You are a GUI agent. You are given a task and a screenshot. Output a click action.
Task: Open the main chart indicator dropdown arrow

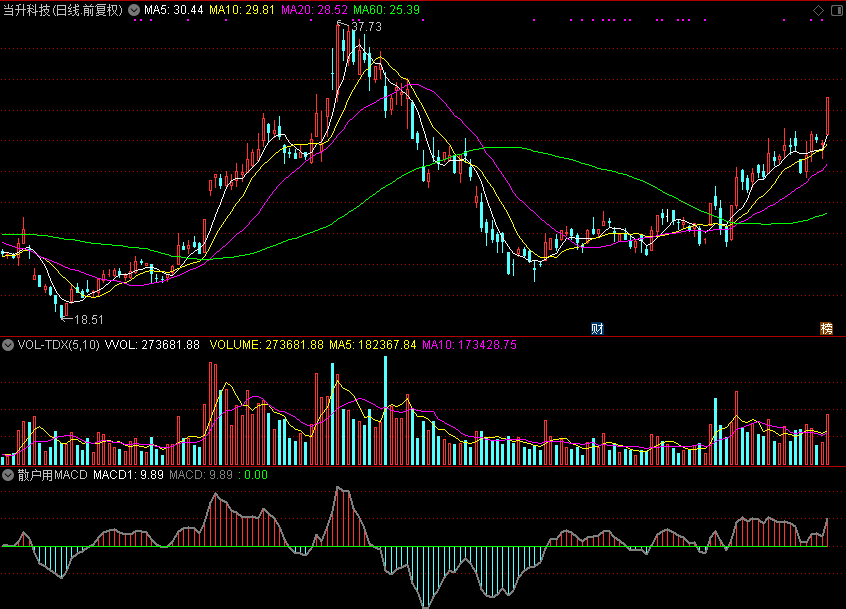click(134, 10)
